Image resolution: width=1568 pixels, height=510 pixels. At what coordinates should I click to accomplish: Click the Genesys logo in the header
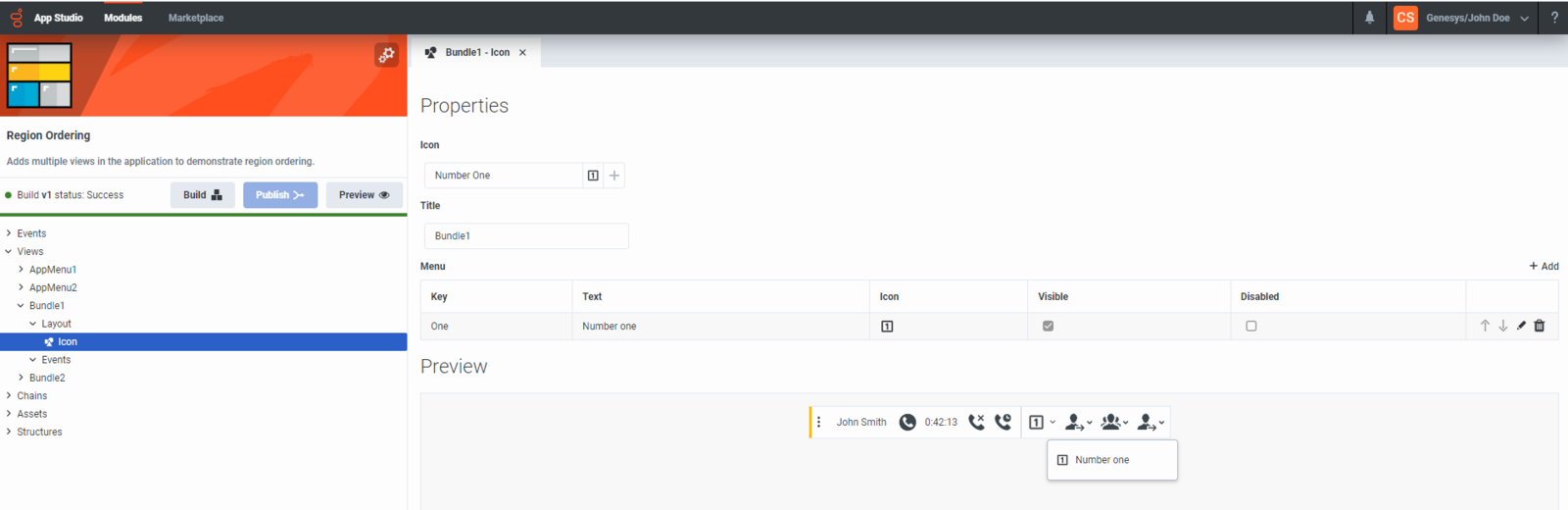pos(16,18)
